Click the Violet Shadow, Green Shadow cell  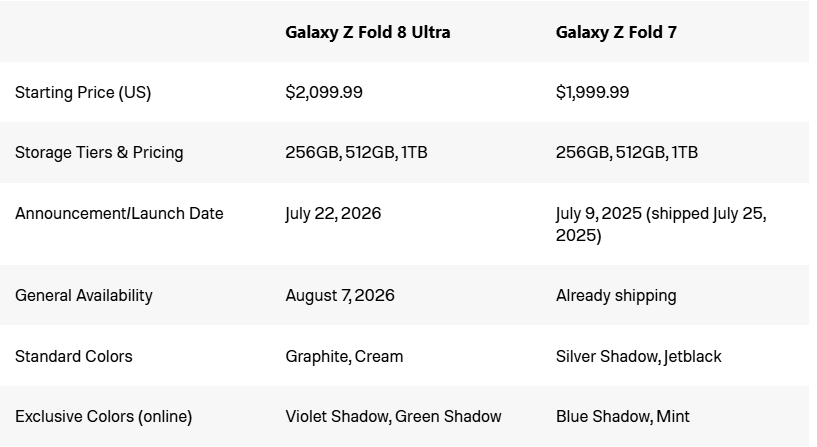(x=393, y=416)
